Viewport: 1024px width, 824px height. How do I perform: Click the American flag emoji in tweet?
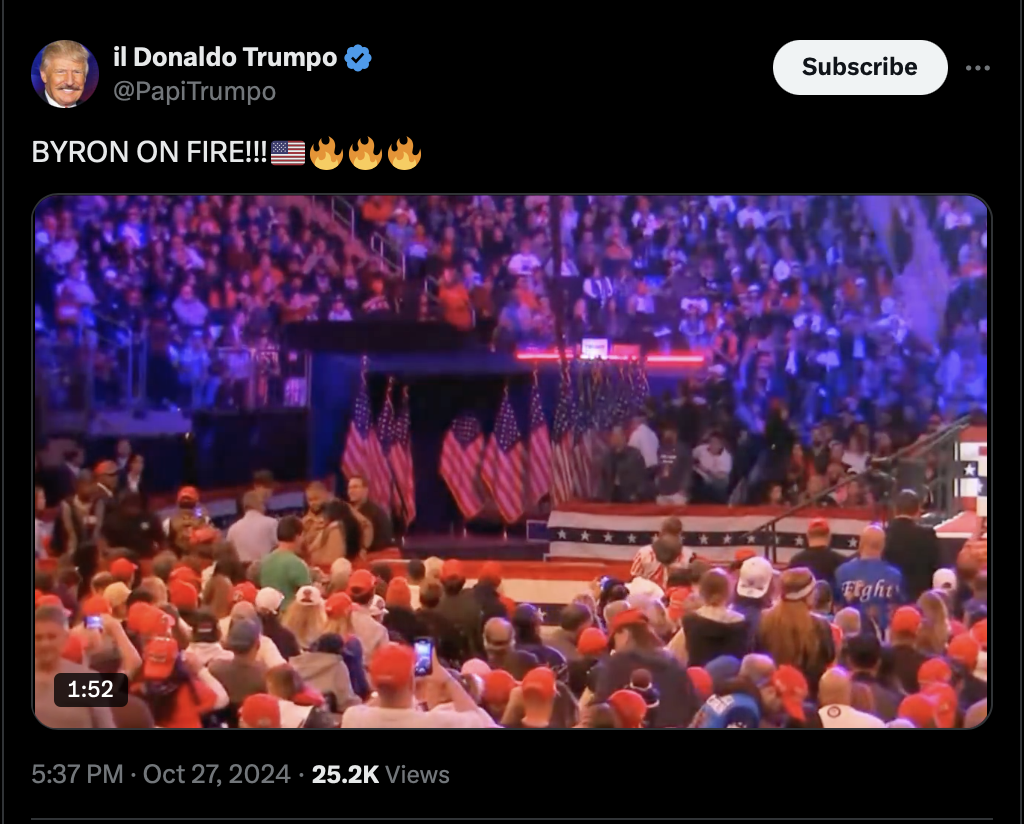pyautogui.click(x=288, y=153)
